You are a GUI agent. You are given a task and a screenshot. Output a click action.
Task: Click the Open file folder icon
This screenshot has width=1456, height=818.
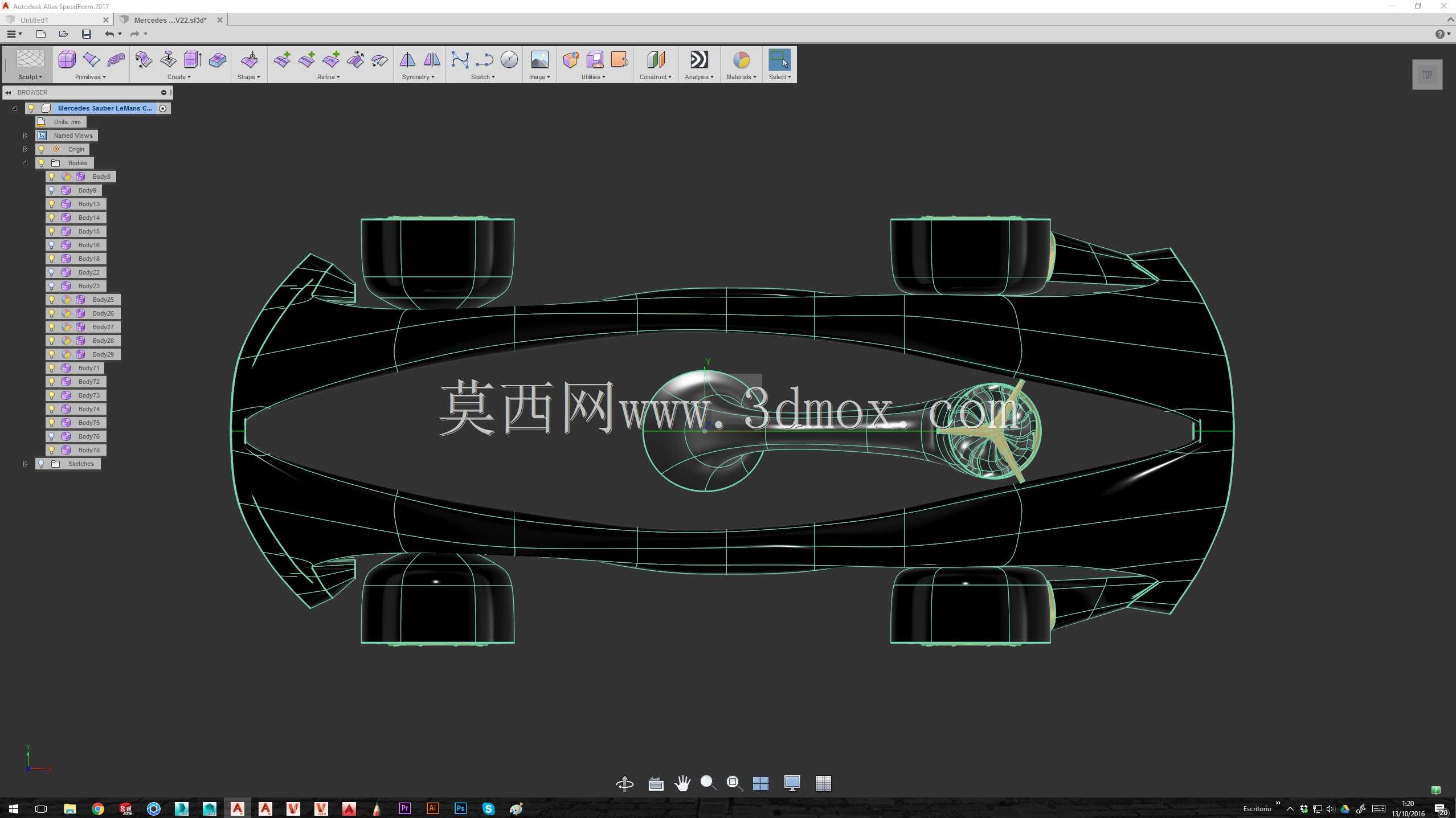[x=63, y=34]
